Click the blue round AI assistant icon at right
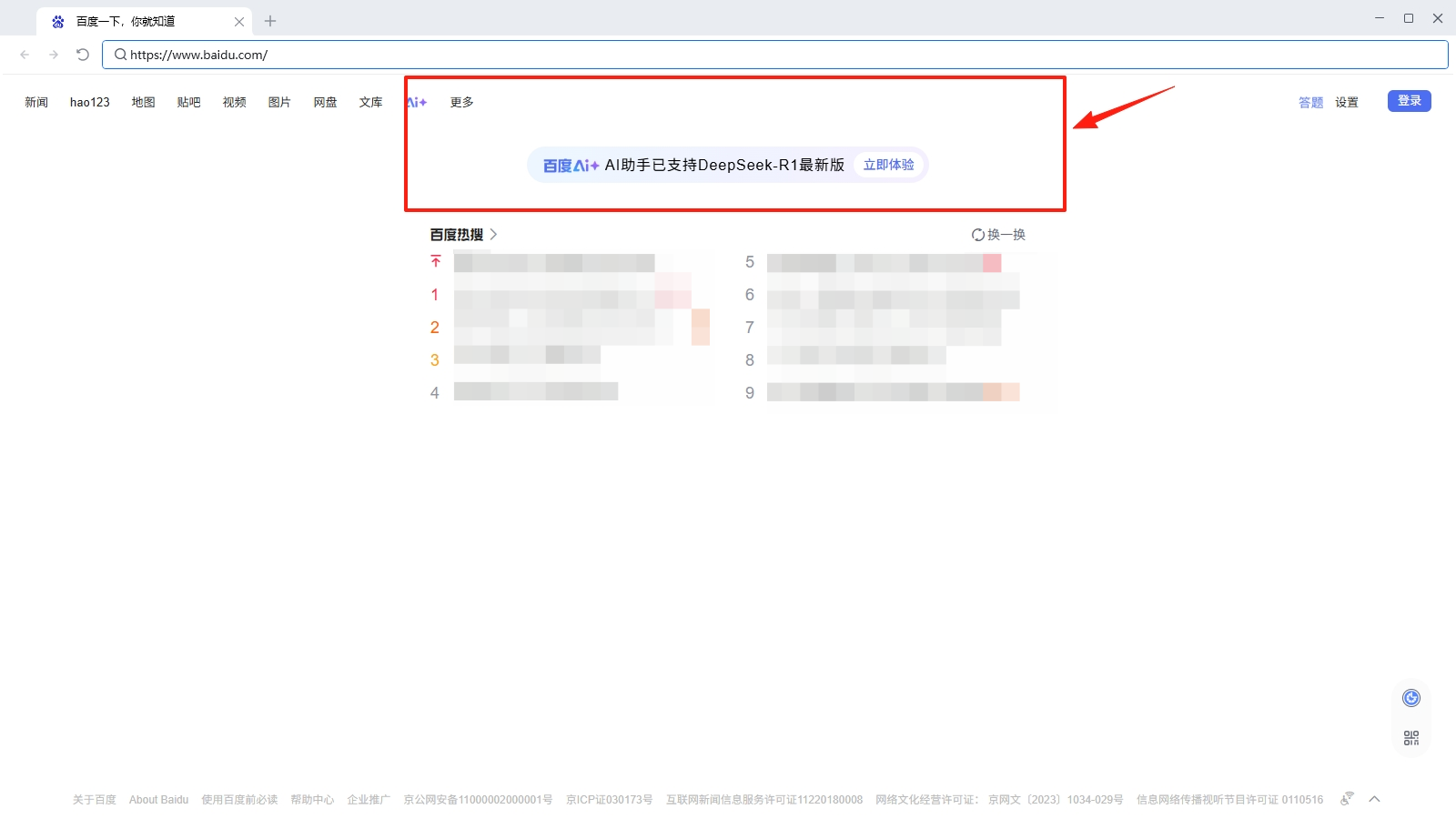Viewport: 1456px width, 819px height. [1411, 698]
